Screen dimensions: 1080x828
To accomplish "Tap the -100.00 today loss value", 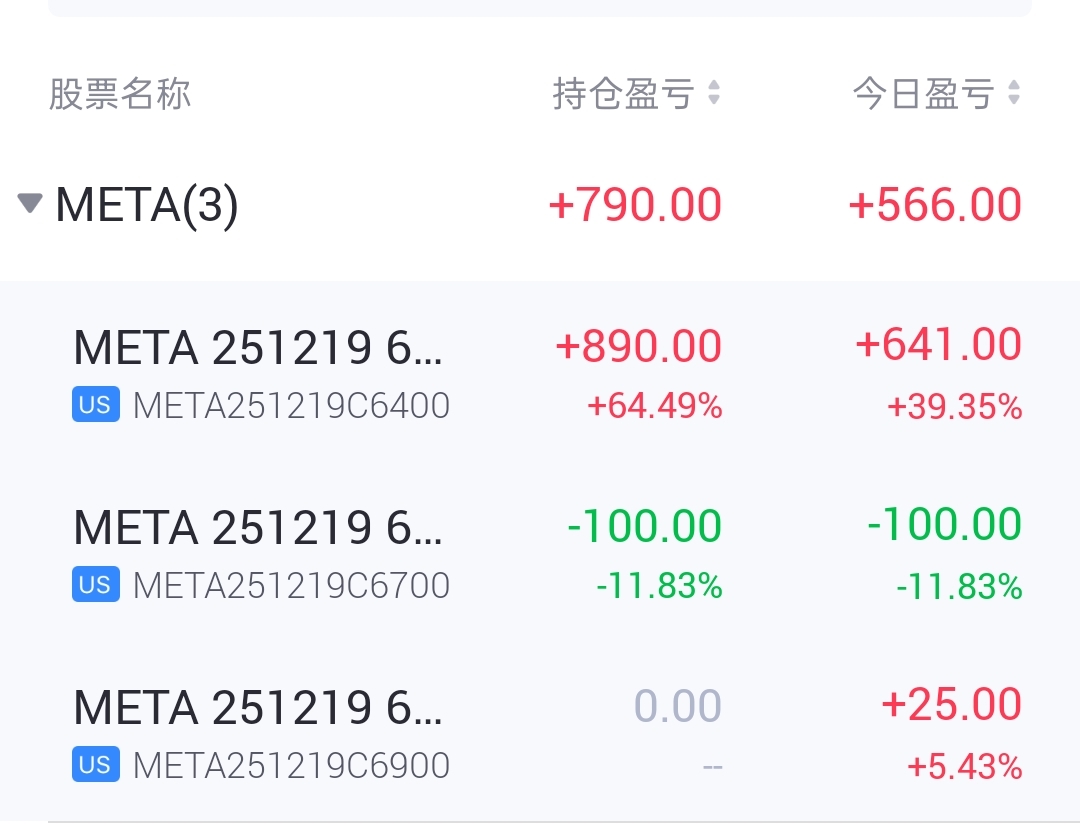I will 944,524.
